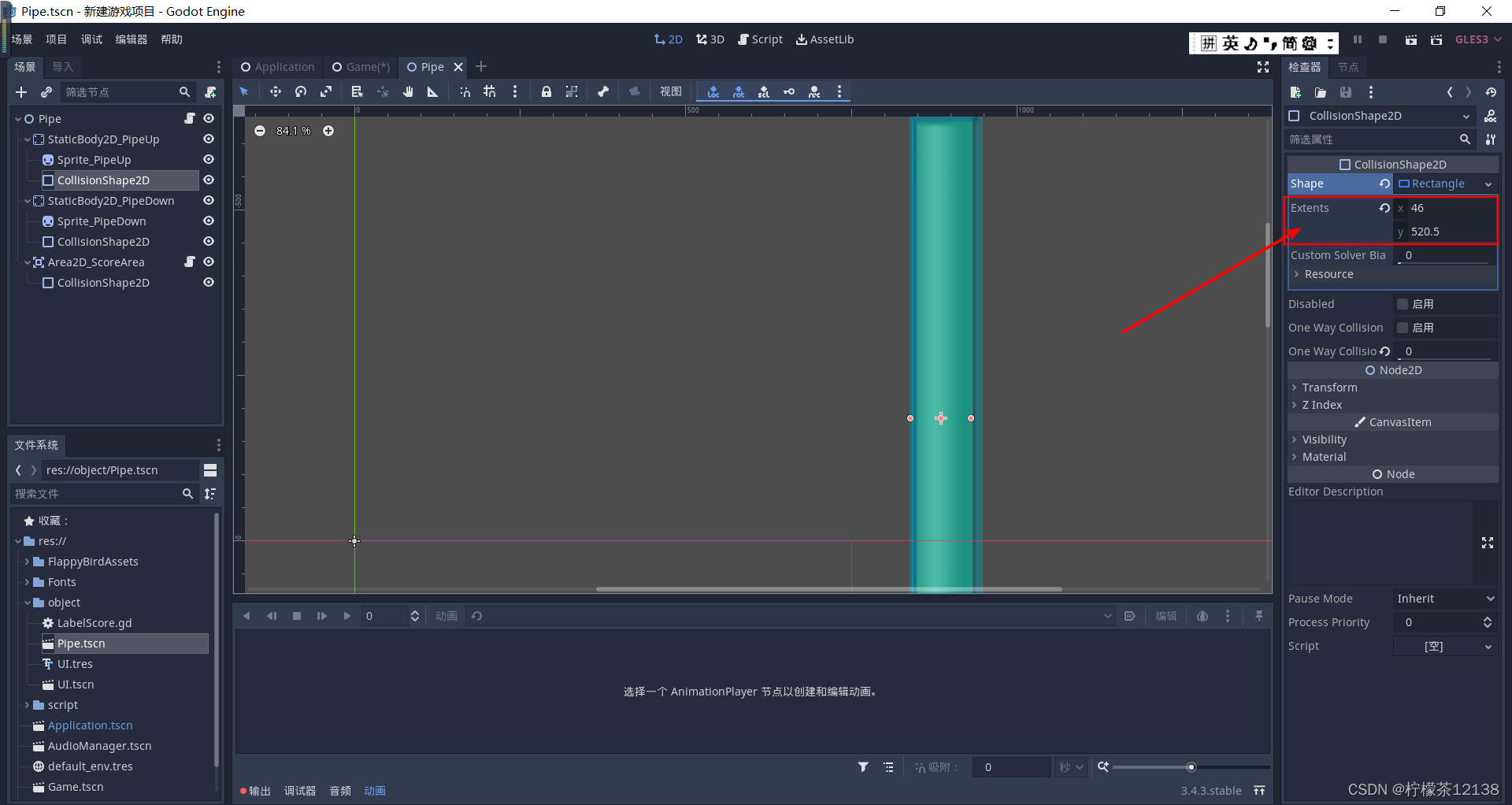Image resolution: width=1512 pixels, height=805 pixels.
Task: Open the 输出 output panel
Action: (256, 791)
